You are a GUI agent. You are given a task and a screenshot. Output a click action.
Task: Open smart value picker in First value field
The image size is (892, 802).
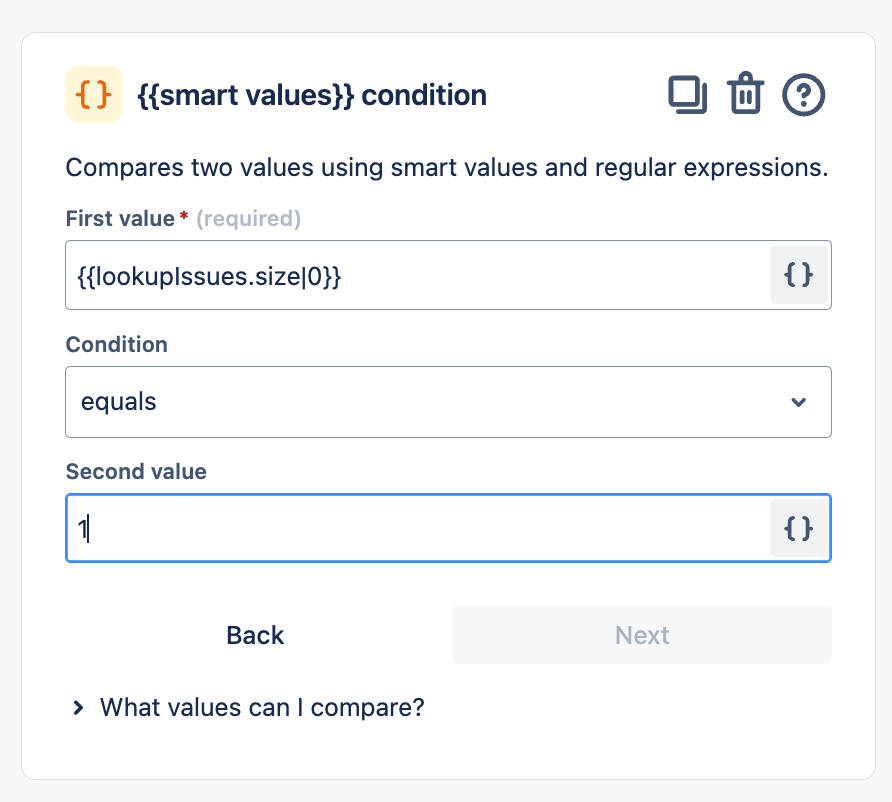(x=798, y=275)
